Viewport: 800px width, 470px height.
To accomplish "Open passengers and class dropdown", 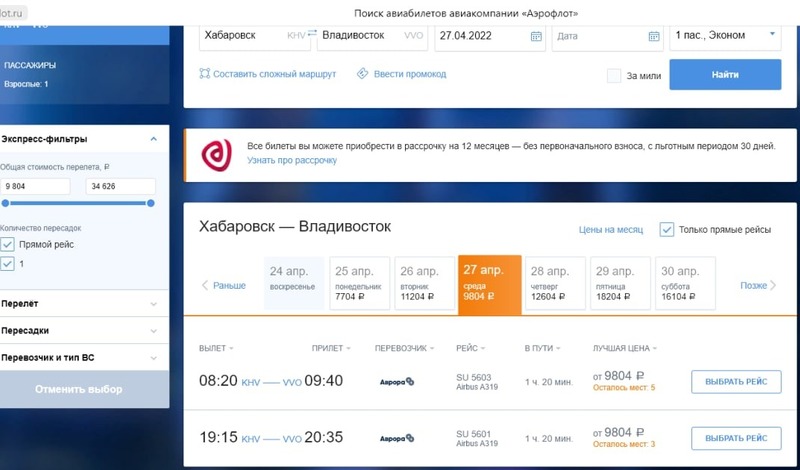I will [x=725, y=35].
